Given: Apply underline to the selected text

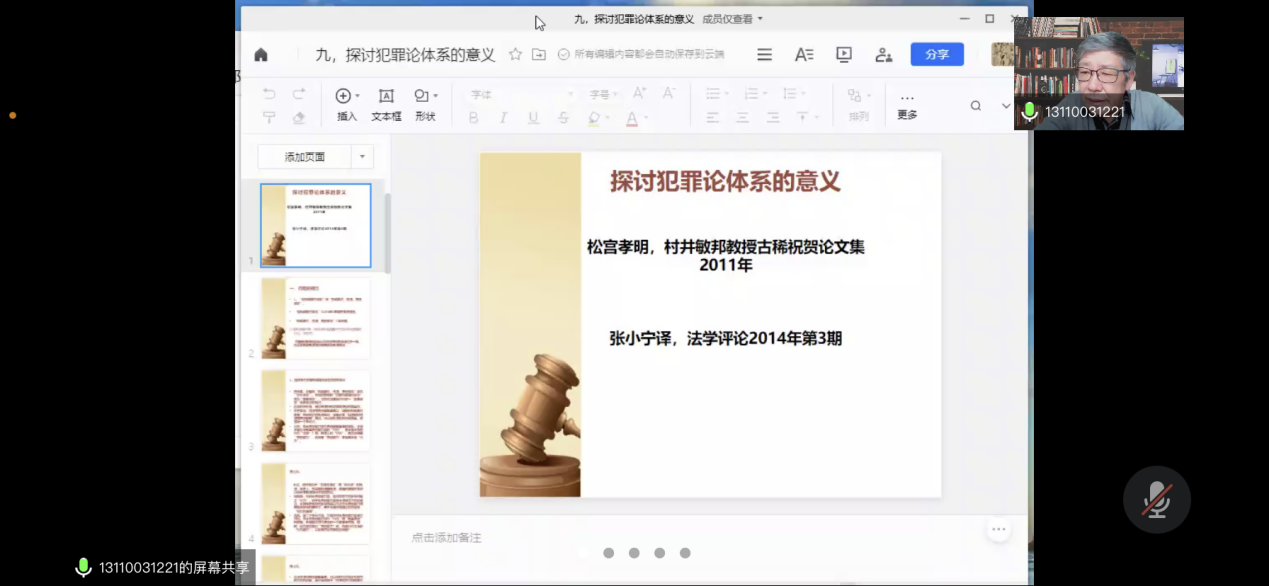Looking at the screenshot, I should pos(533,117).
